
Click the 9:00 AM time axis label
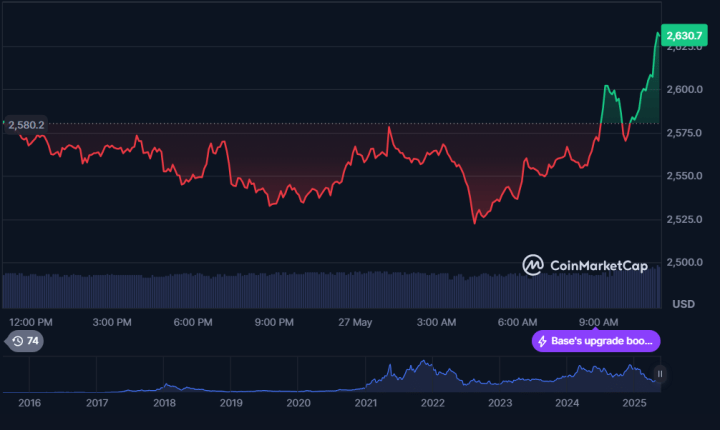(598, 322)
